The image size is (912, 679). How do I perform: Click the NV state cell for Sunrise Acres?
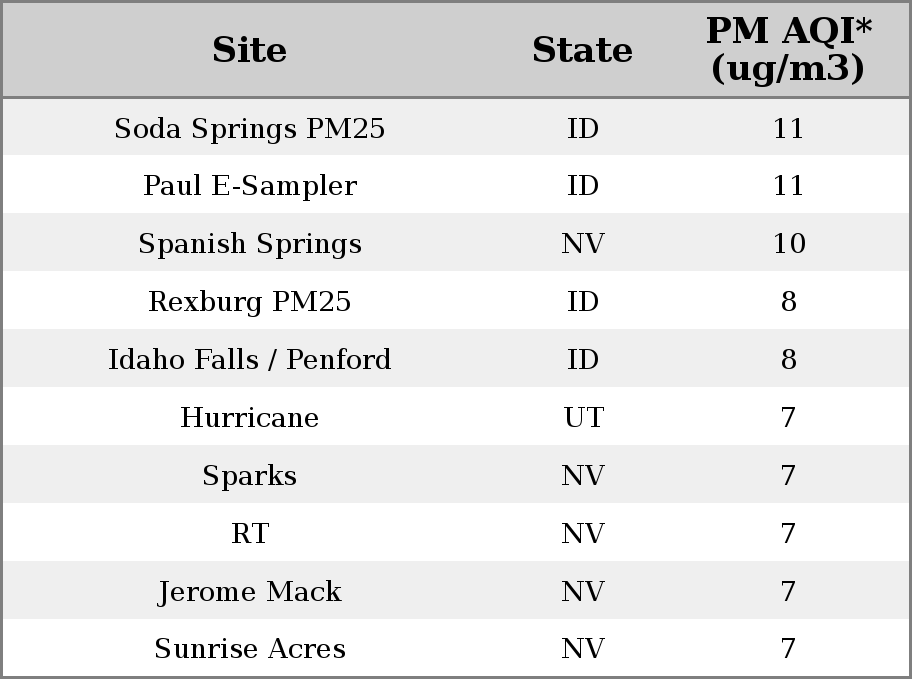[x=583, y=648]
